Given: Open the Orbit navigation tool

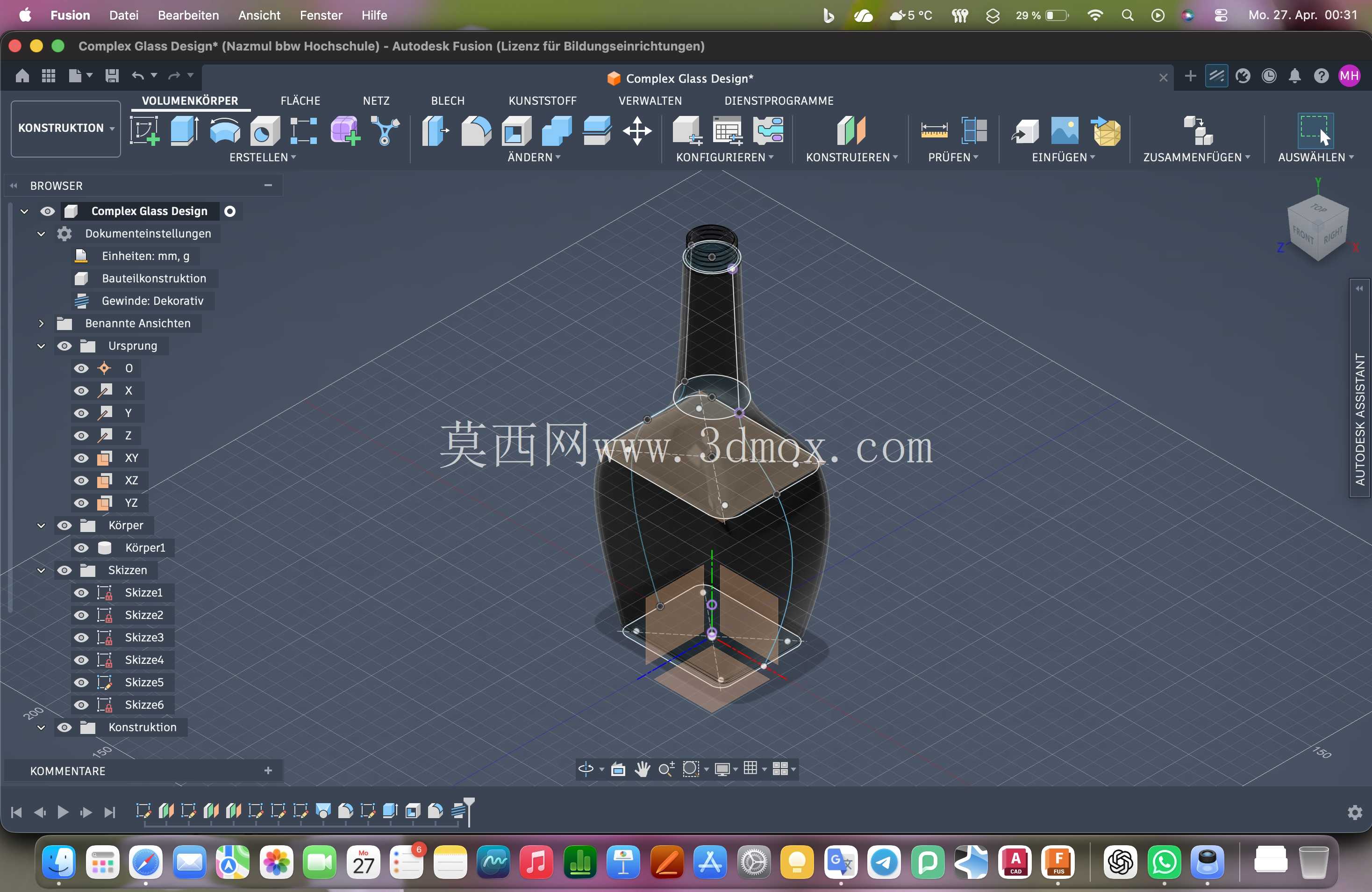Looking at the screenshot, I should tap(586, 769).
